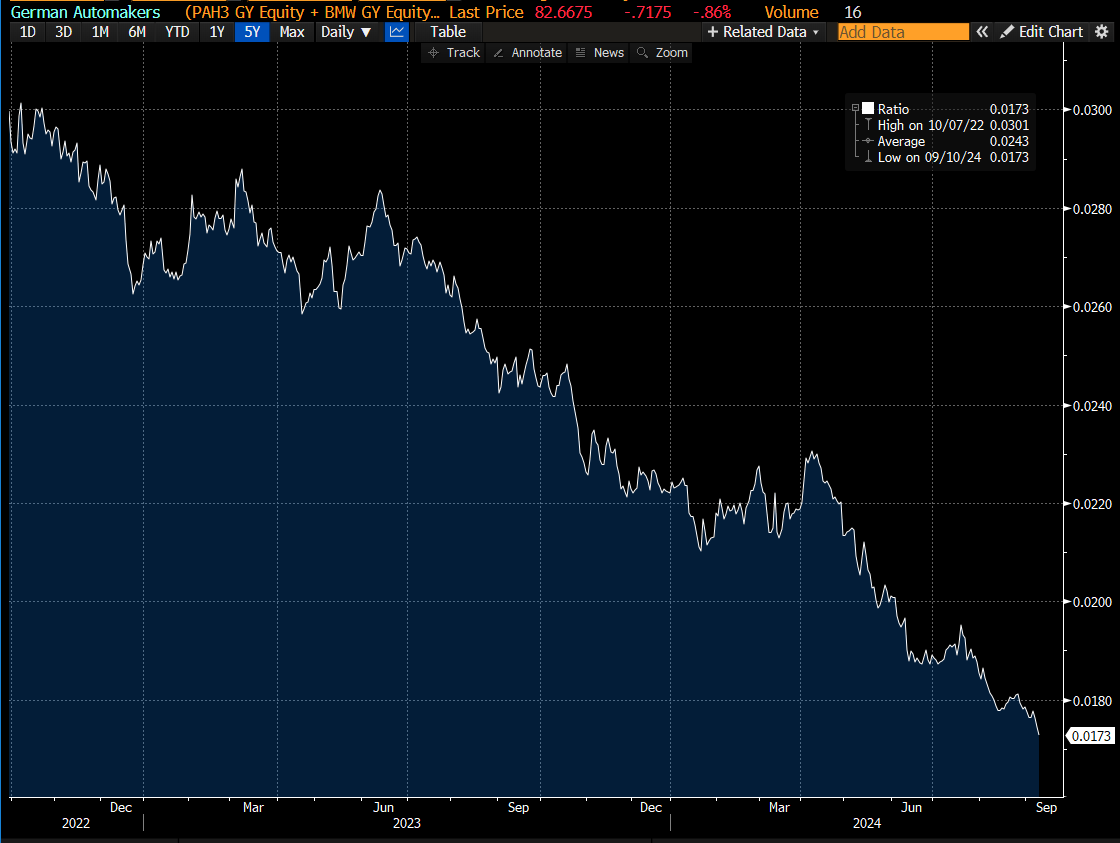Click the 0.0200 y-axis label

point(1092,602)
